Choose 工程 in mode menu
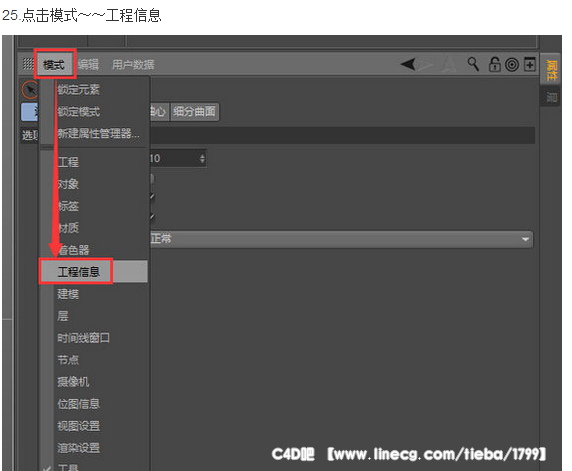The height and width of the screenshot is (471, 572). 68,162
